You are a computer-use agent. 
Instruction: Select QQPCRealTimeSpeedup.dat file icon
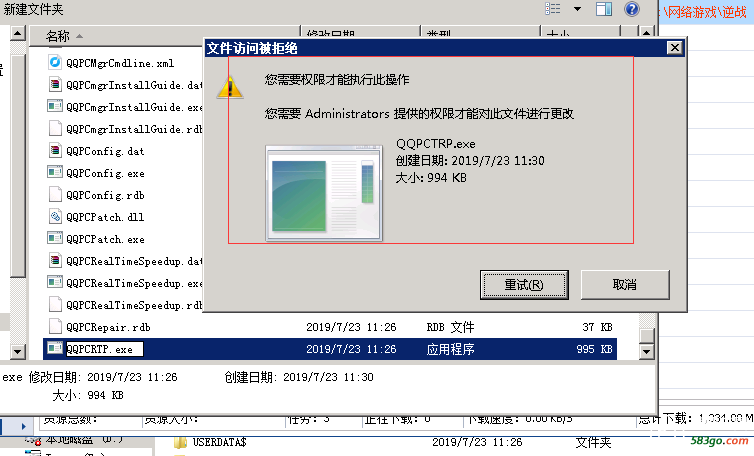[x=55, y=260]
